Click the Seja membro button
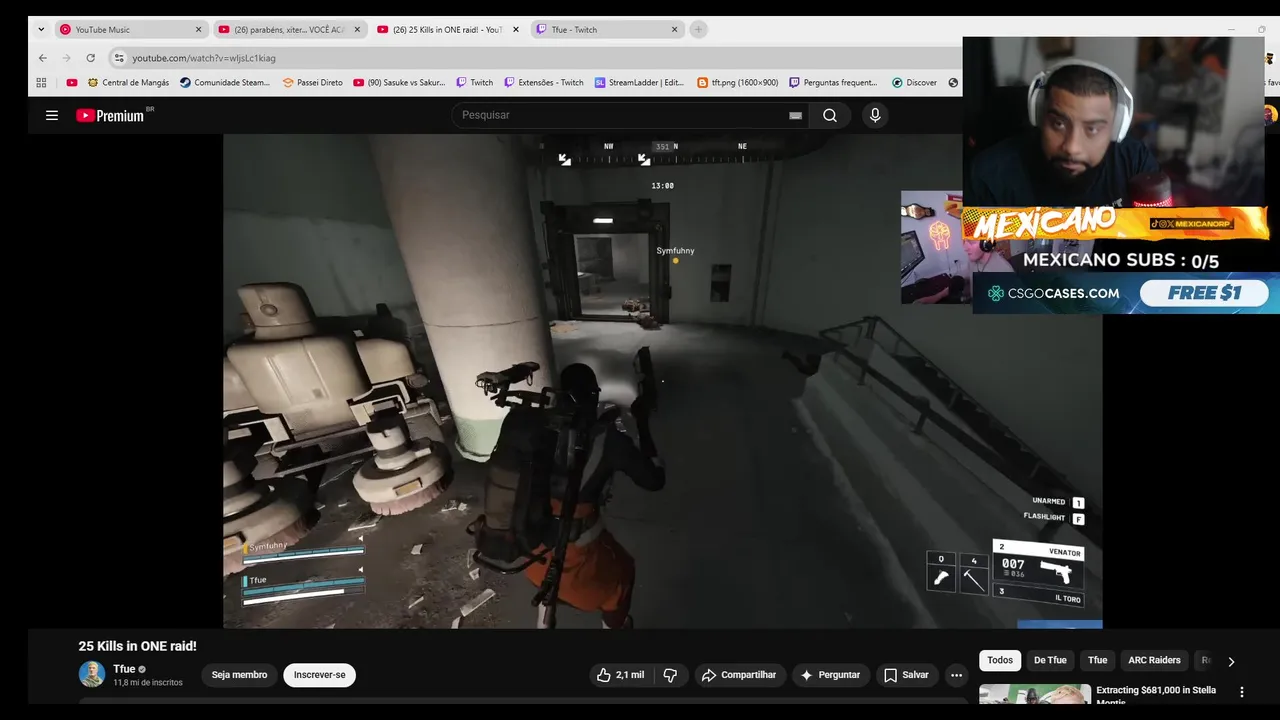The image size is (1280, 720). 239,675
